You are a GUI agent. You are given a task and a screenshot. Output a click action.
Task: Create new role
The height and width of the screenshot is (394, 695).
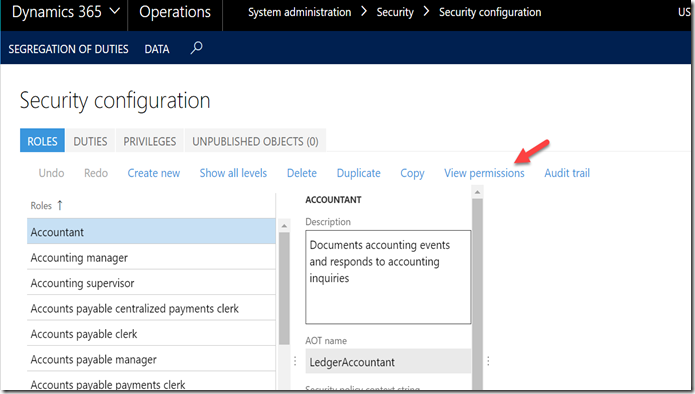154,173
